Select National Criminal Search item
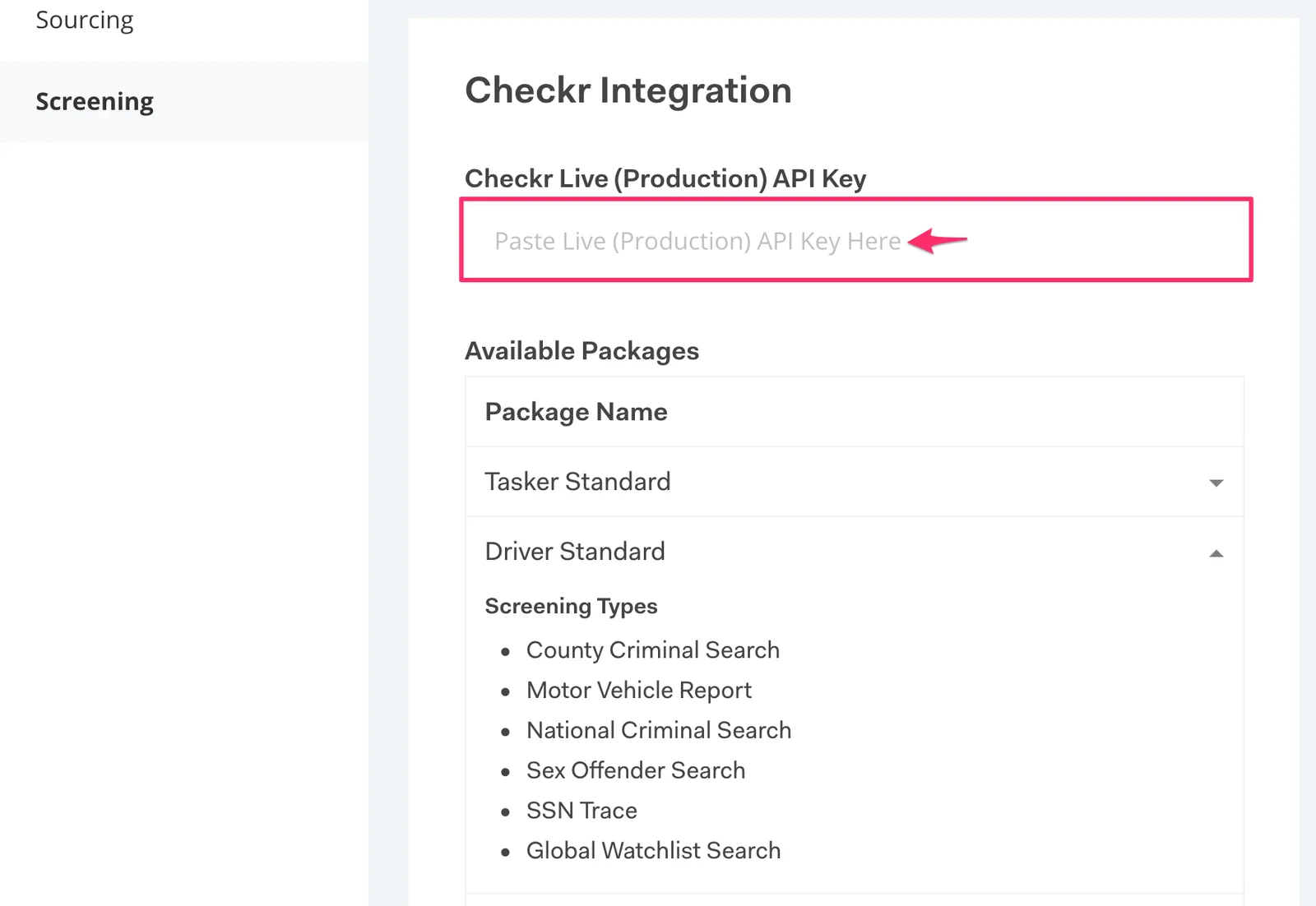The image size is (1316, 906). pyautogui.click(x=659, y=730)
